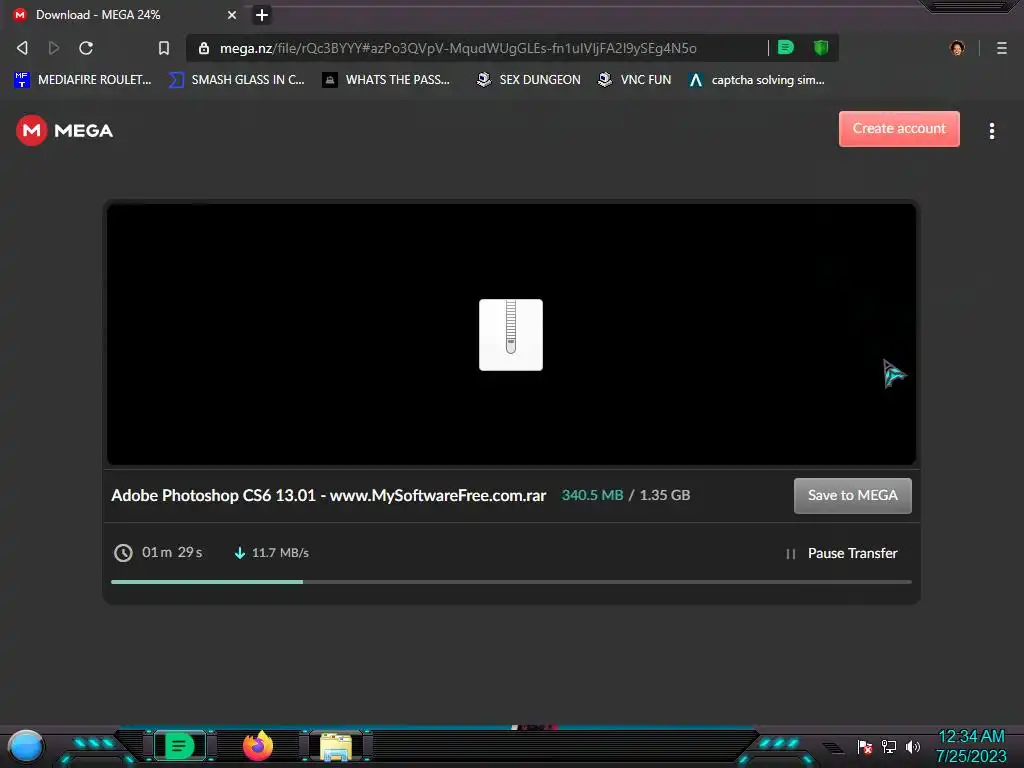Screen dimensions: 1024x768
Task: Click the padlock site security icon
Action: click(x=204, y=48)
